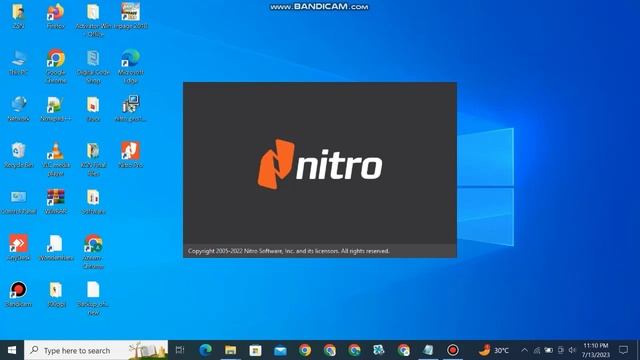Open the battery status tray icon
640x360 pixels.
[549, 350]
